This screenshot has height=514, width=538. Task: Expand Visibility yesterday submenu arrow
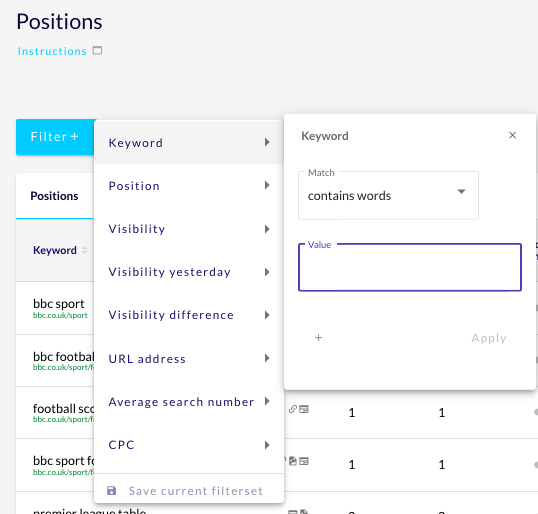pos(267,272)
